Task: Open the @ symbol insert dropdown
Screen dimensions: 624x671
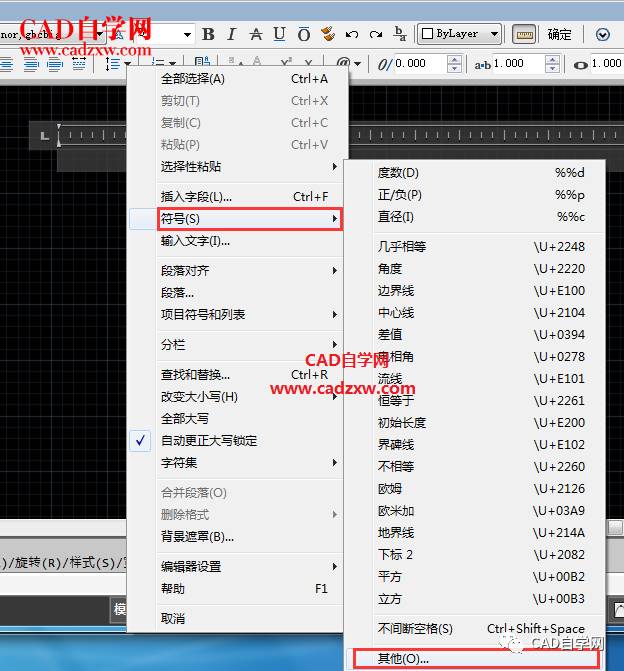Action: click(344, 64)
